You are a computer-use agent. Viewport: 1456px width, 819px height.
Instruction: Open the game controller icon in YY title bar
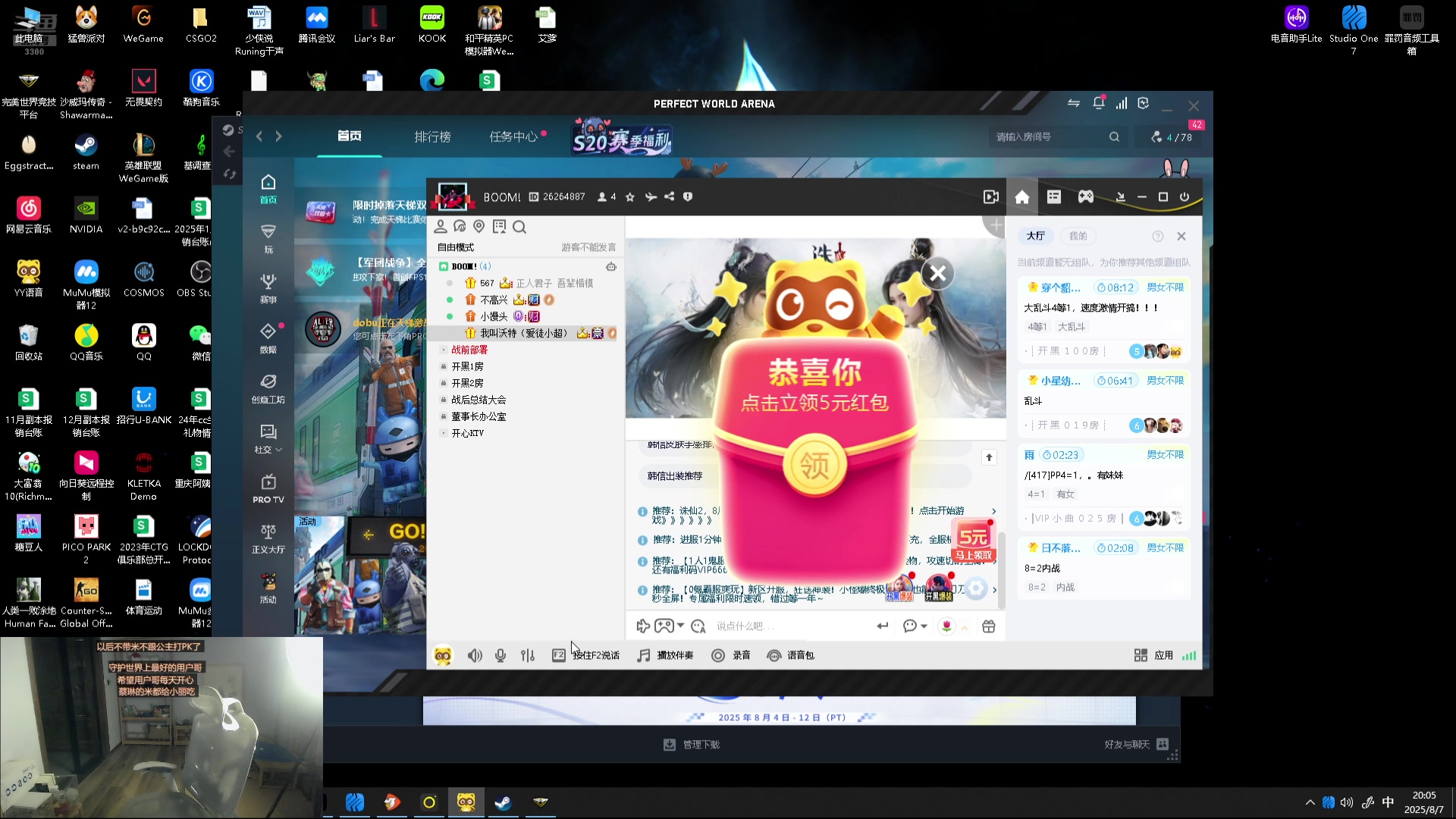point(1086,197)
